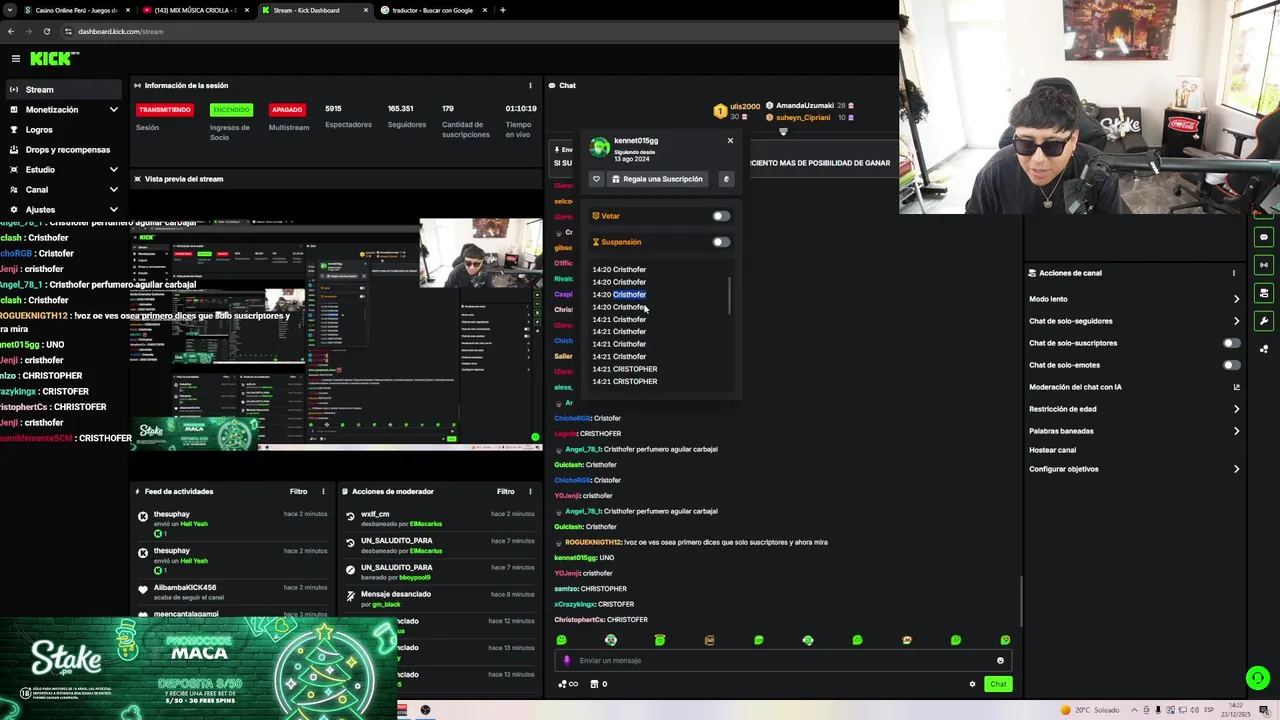Click the channel points infinity icon
This screenshot has height=720, width=1280.
(x=568, y=684)
